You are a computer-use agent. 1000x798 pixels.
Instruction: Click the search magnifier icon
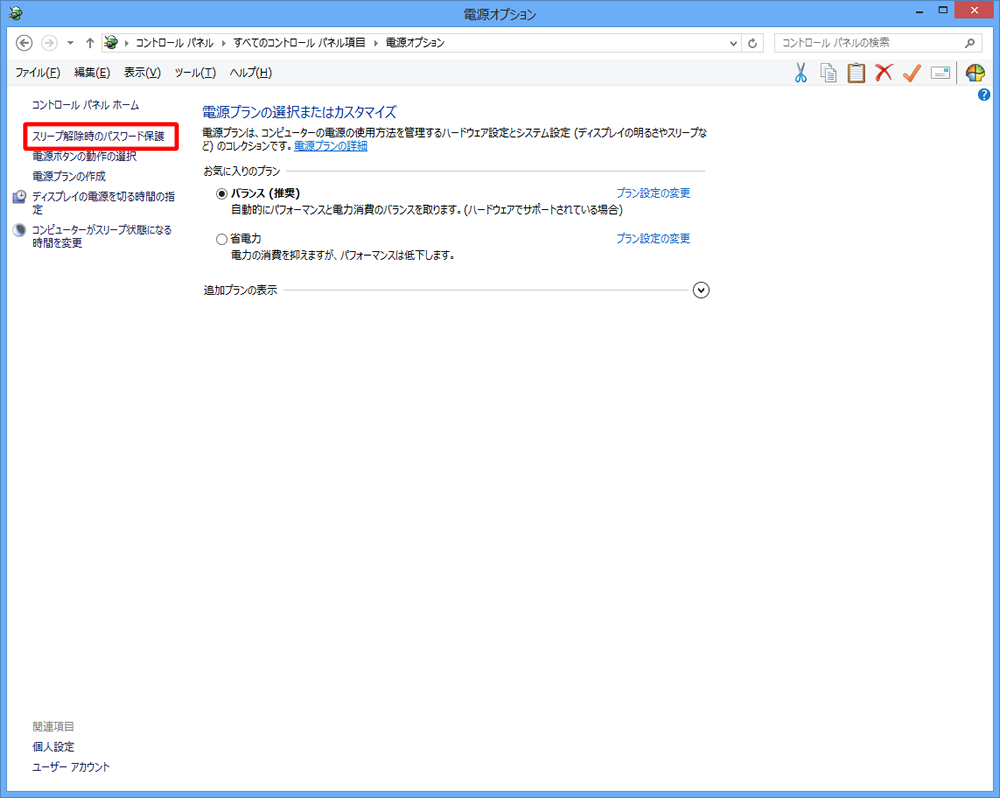point(970,43)
